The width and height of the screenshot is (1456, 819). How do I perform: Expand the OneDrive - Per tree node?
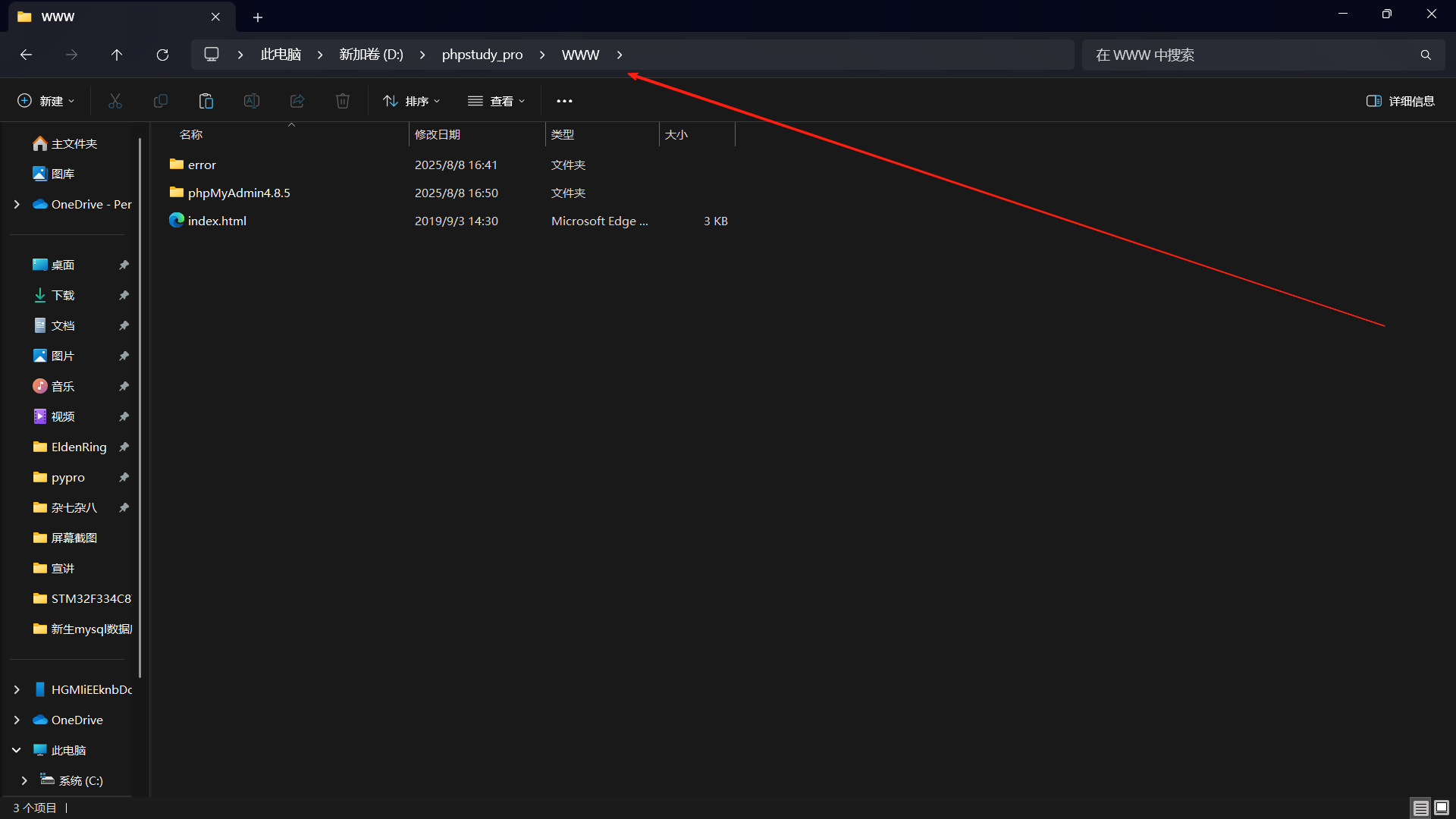[x=17, y=204]
